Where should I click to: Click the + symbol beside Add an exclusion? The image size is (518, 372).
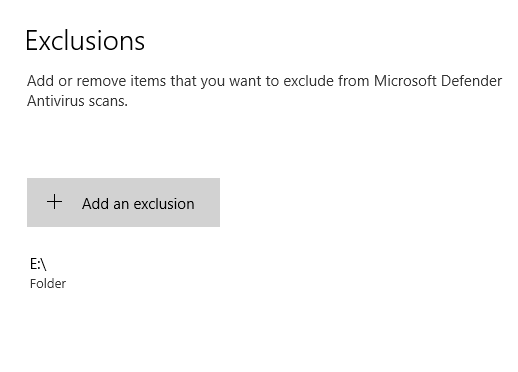coord(54,202)
